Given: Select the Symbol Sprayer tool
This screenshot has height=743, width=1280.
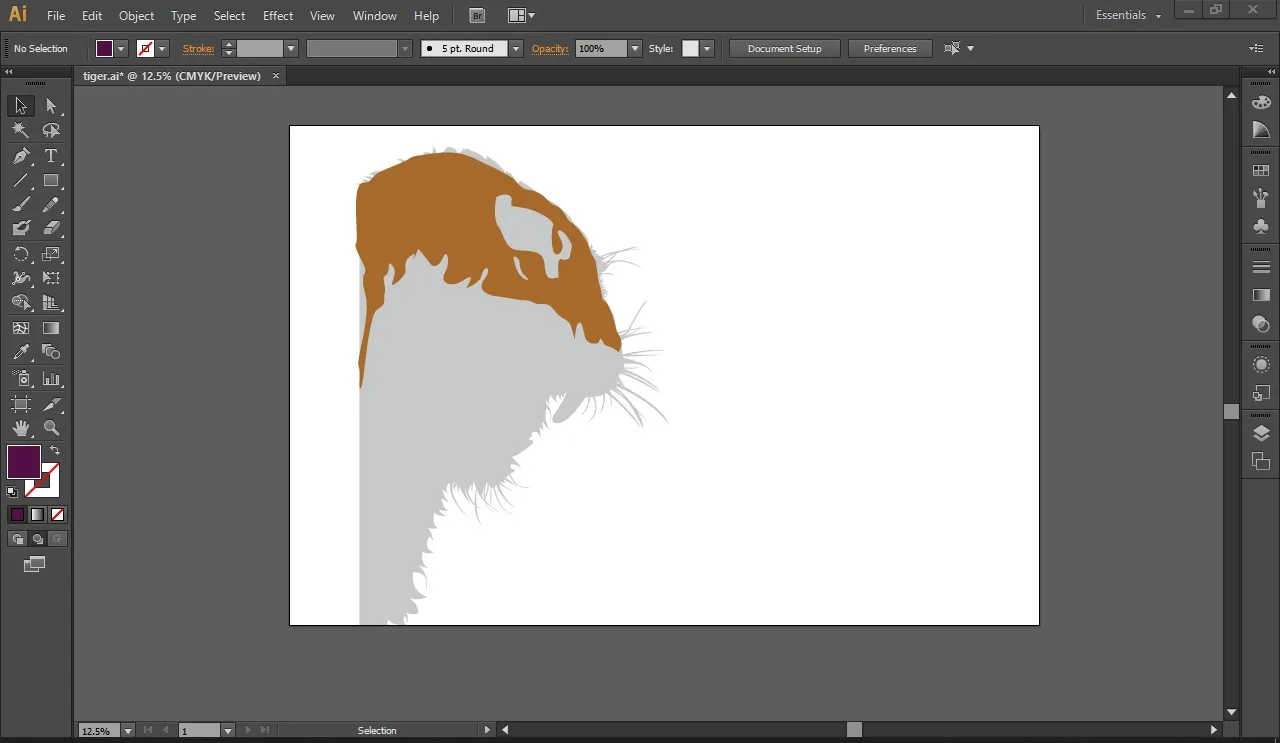Looking at the screenshot, I should [21, 379].
